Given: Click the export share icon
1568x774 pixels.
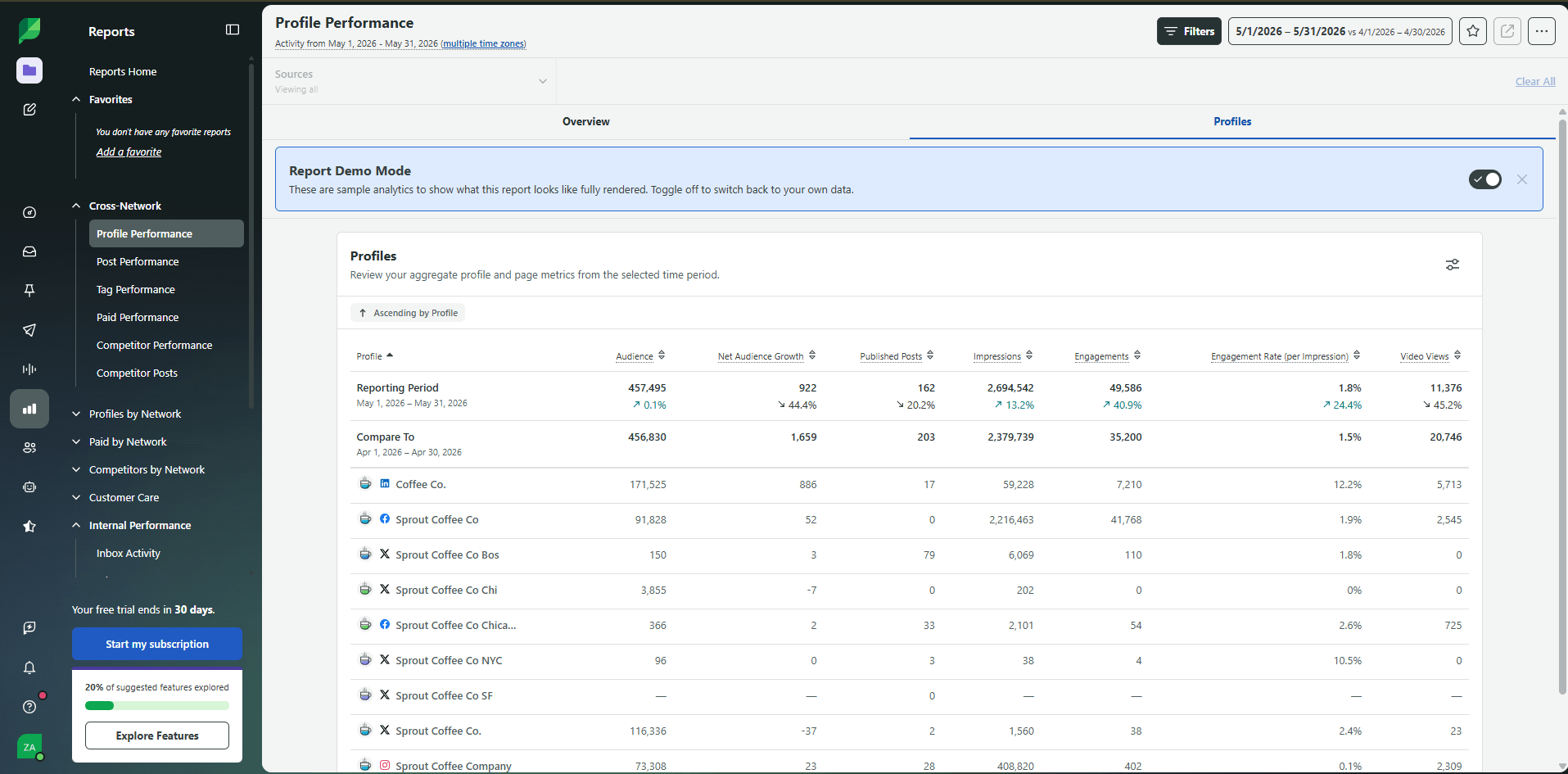Looking at the screenshot, I should (x=1507, y=31).
